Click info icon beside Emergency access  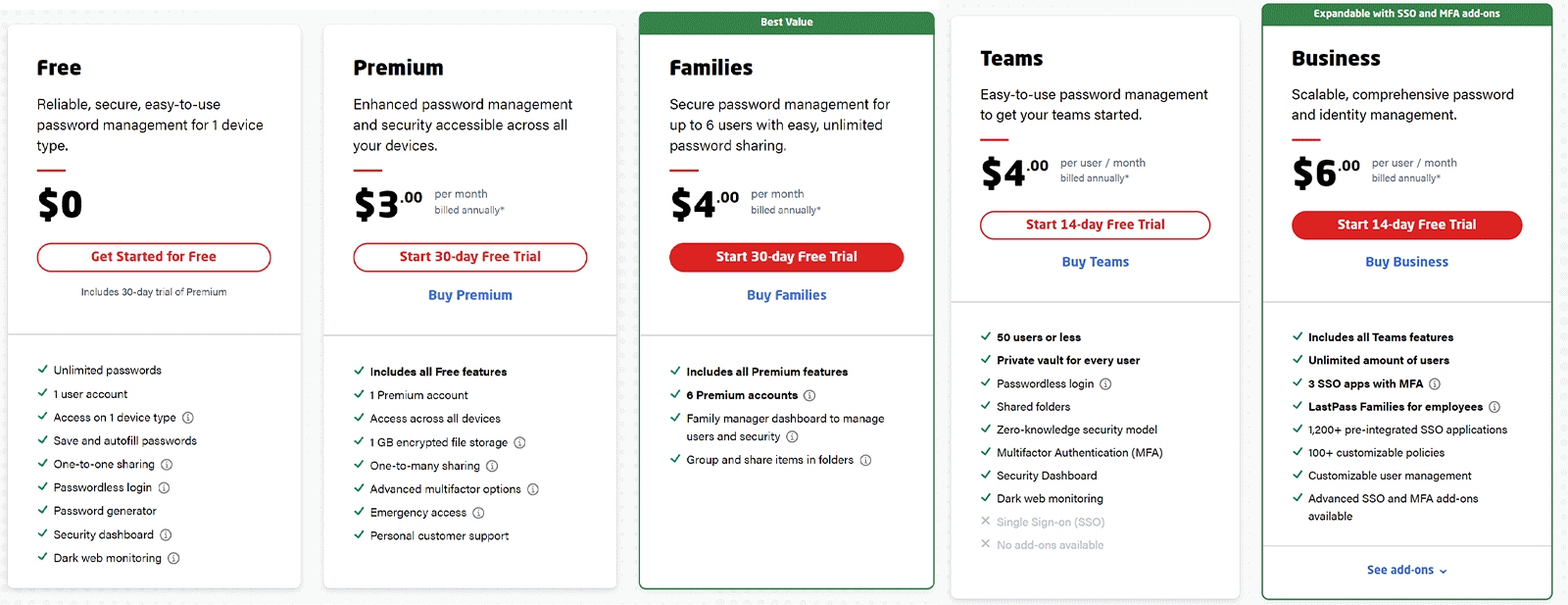tap(478, 513)
